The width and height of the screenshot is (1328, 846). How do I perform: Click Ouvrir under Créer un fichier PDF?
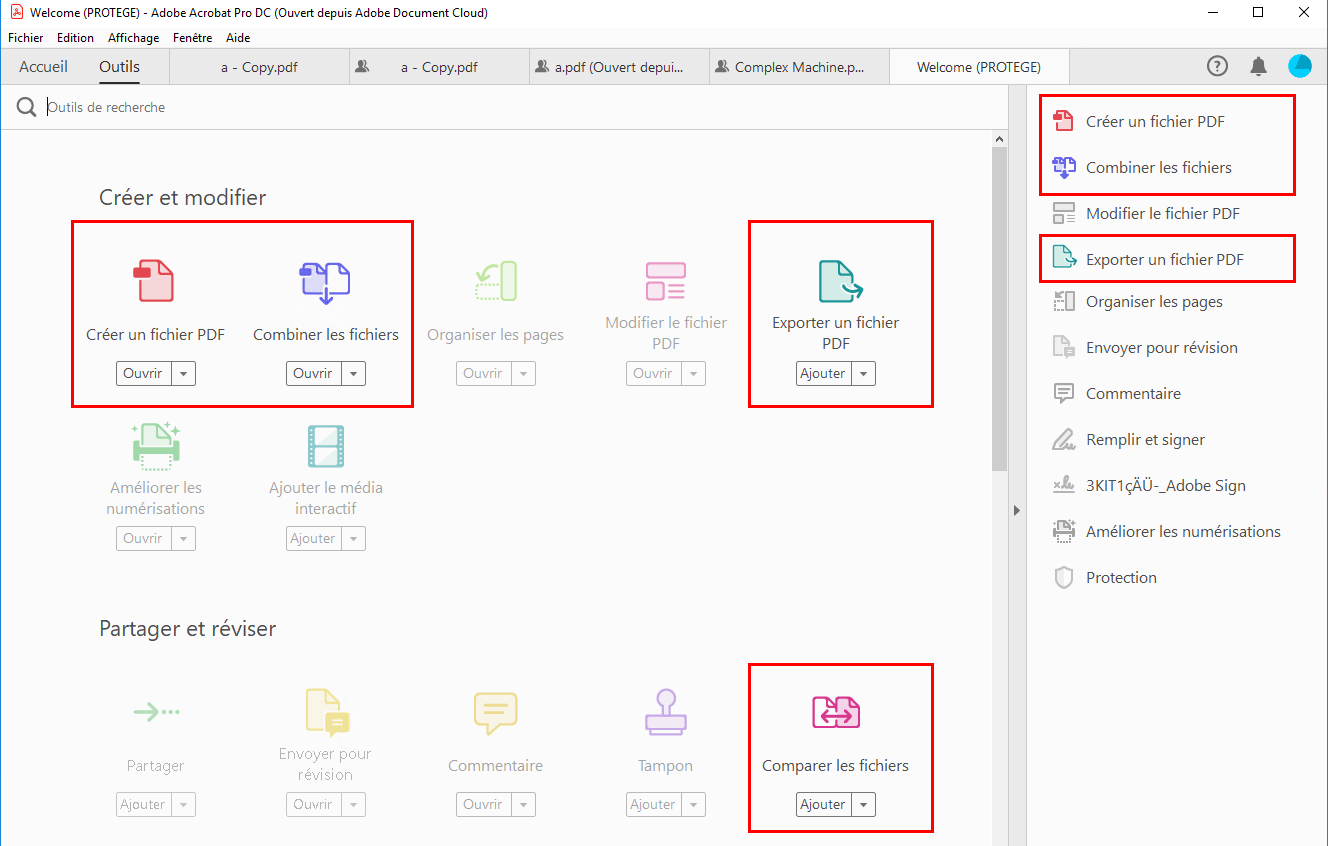coord(143,373)
